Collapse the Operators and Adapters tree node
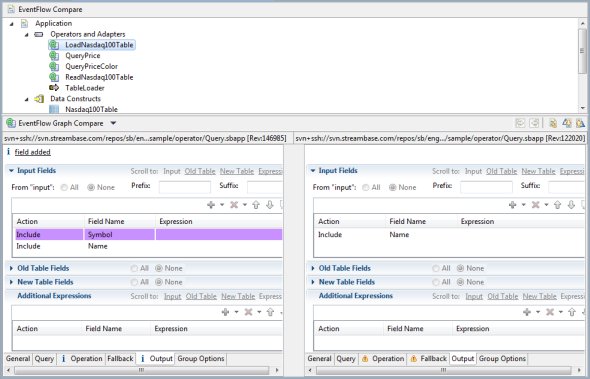Viewport: 590px width, 379px height. pyautogui.click(x=26, y=35)
